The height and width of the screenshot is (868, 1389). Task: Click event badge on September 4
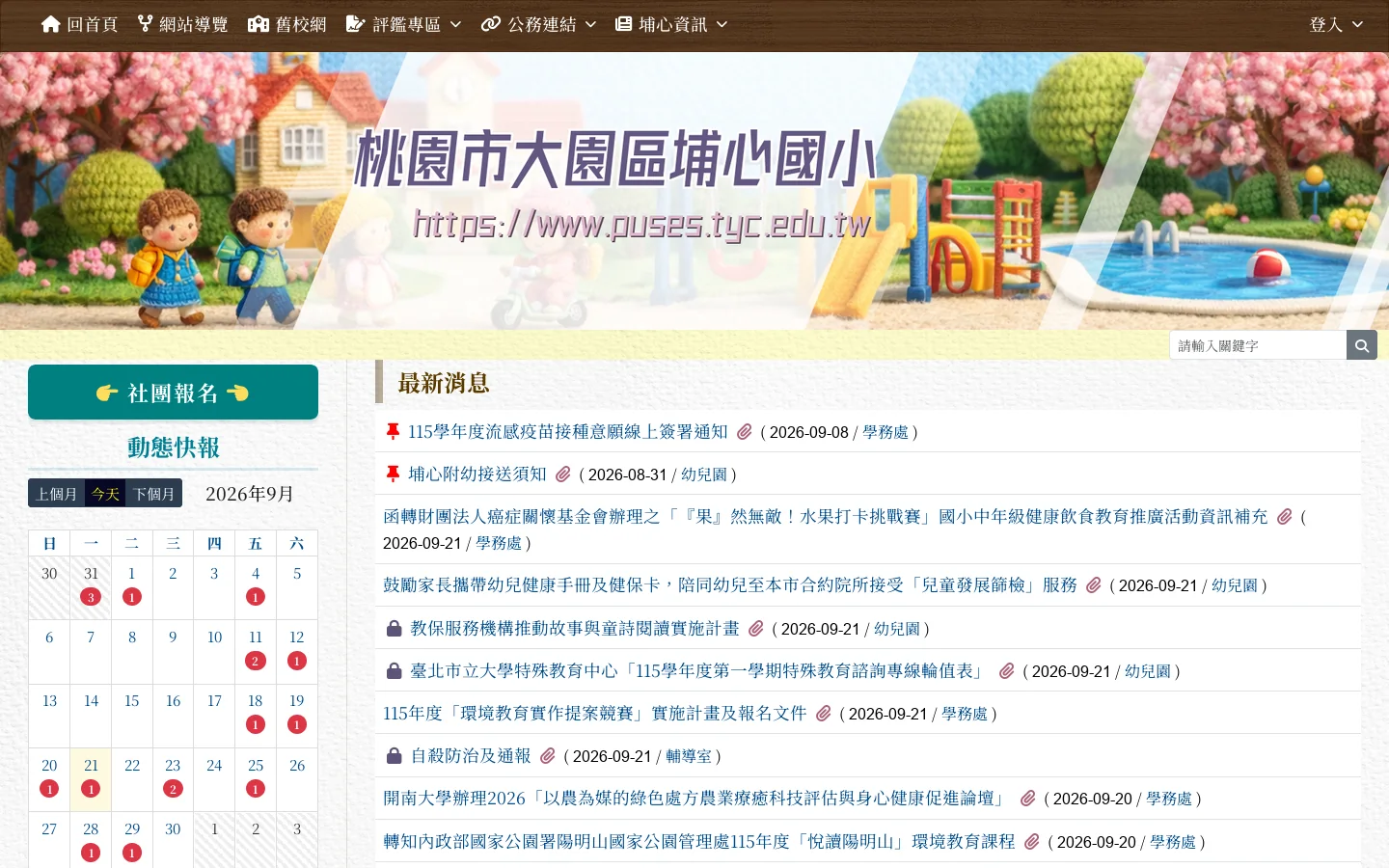256,597
